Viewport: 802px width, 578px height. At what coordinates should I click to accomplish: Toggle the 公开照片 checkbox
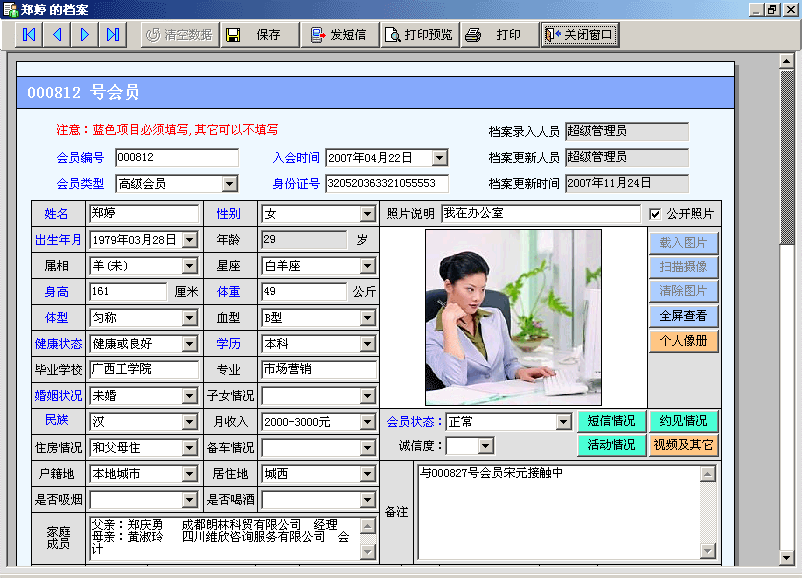pyautogui.click(x=655, y=214)
